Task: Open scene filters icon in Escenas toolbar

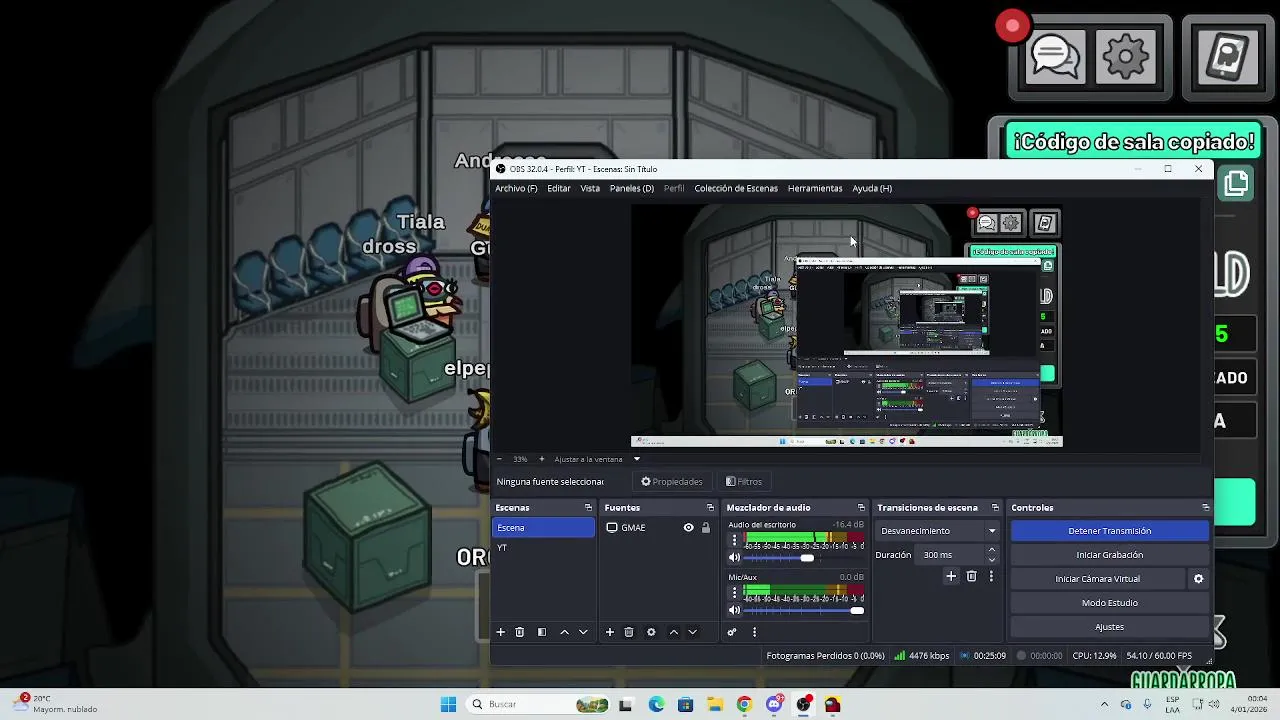Action: [542, 632]
